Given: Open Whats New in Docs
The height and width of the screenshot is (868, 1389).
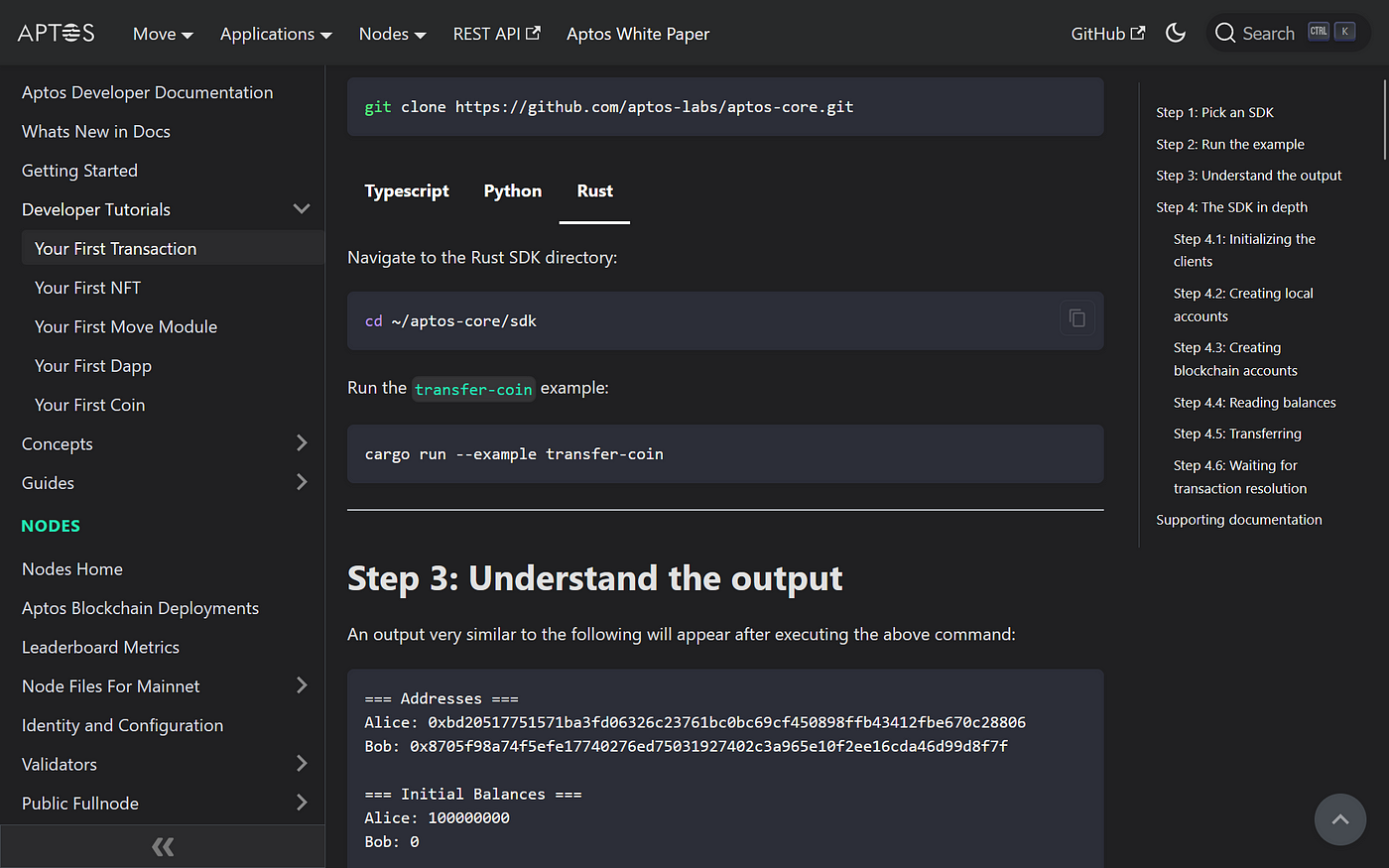Looking at the screenshot, I should [96, 131].
